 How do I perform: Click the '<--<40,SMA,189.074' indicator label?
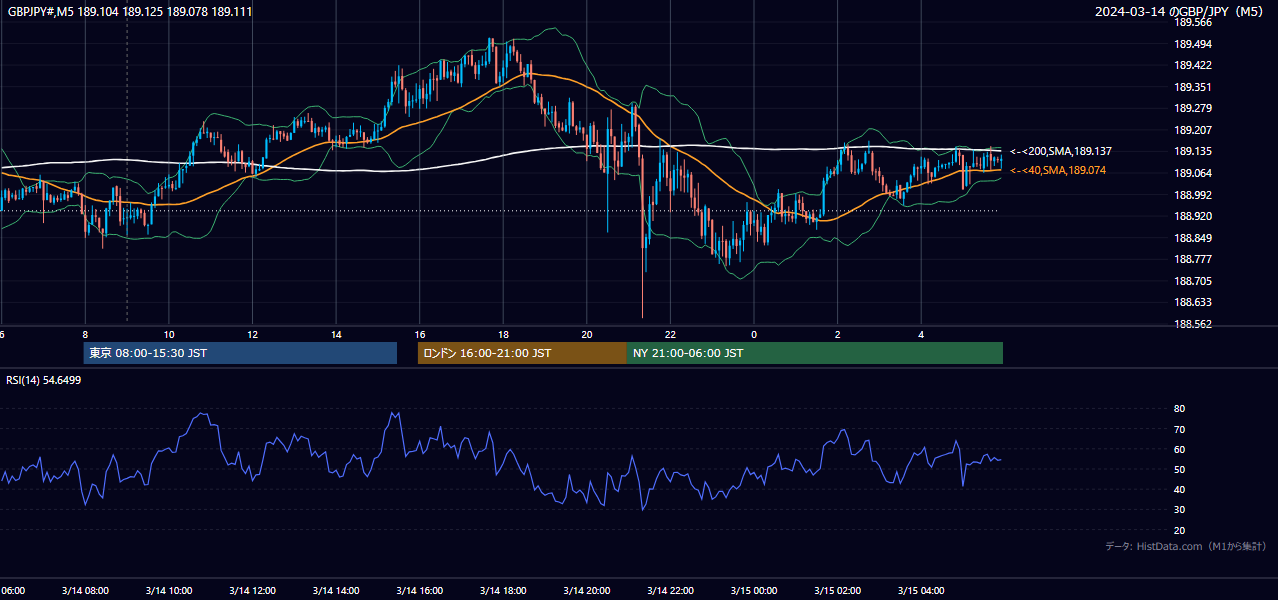point(1058,171)
